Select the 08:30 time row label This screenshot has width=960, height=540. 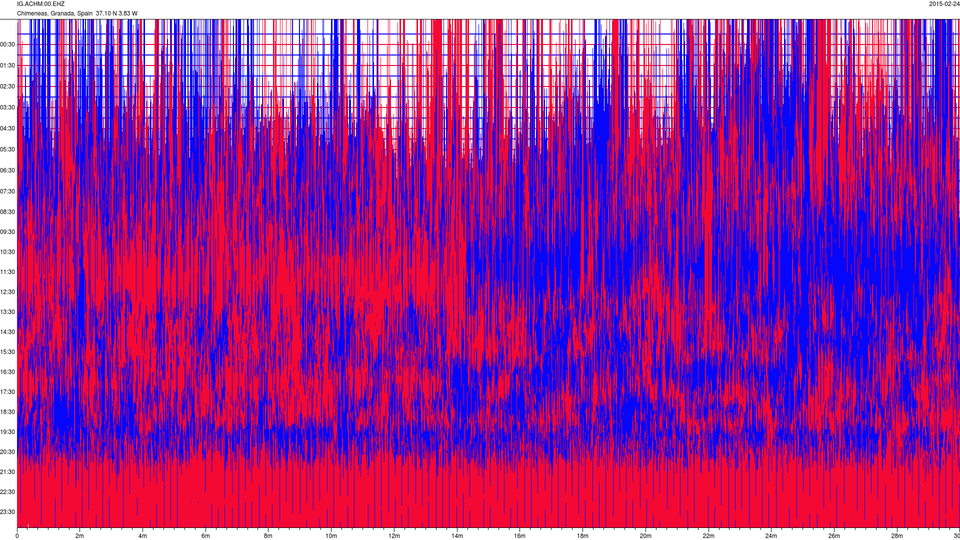7,212
